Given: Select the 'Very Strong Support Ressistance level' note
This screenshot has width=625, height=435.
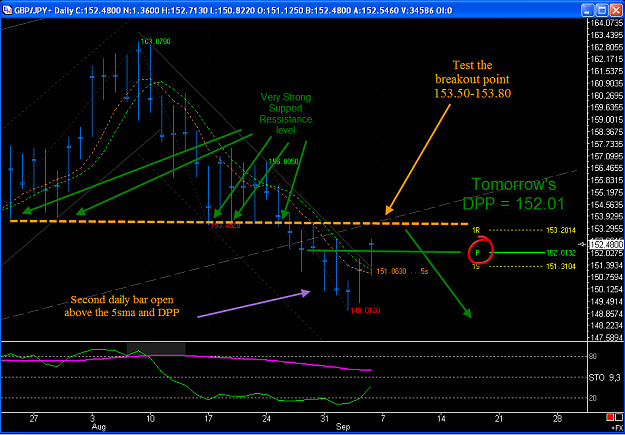Looking at the screenshot, I should click(286, 114).
